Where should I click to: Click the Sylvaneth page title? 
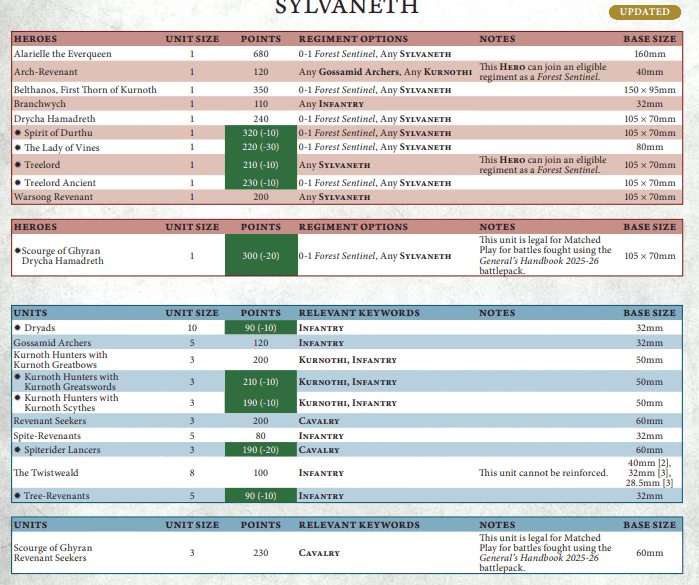pyautogui.click(x=348, y=8)
